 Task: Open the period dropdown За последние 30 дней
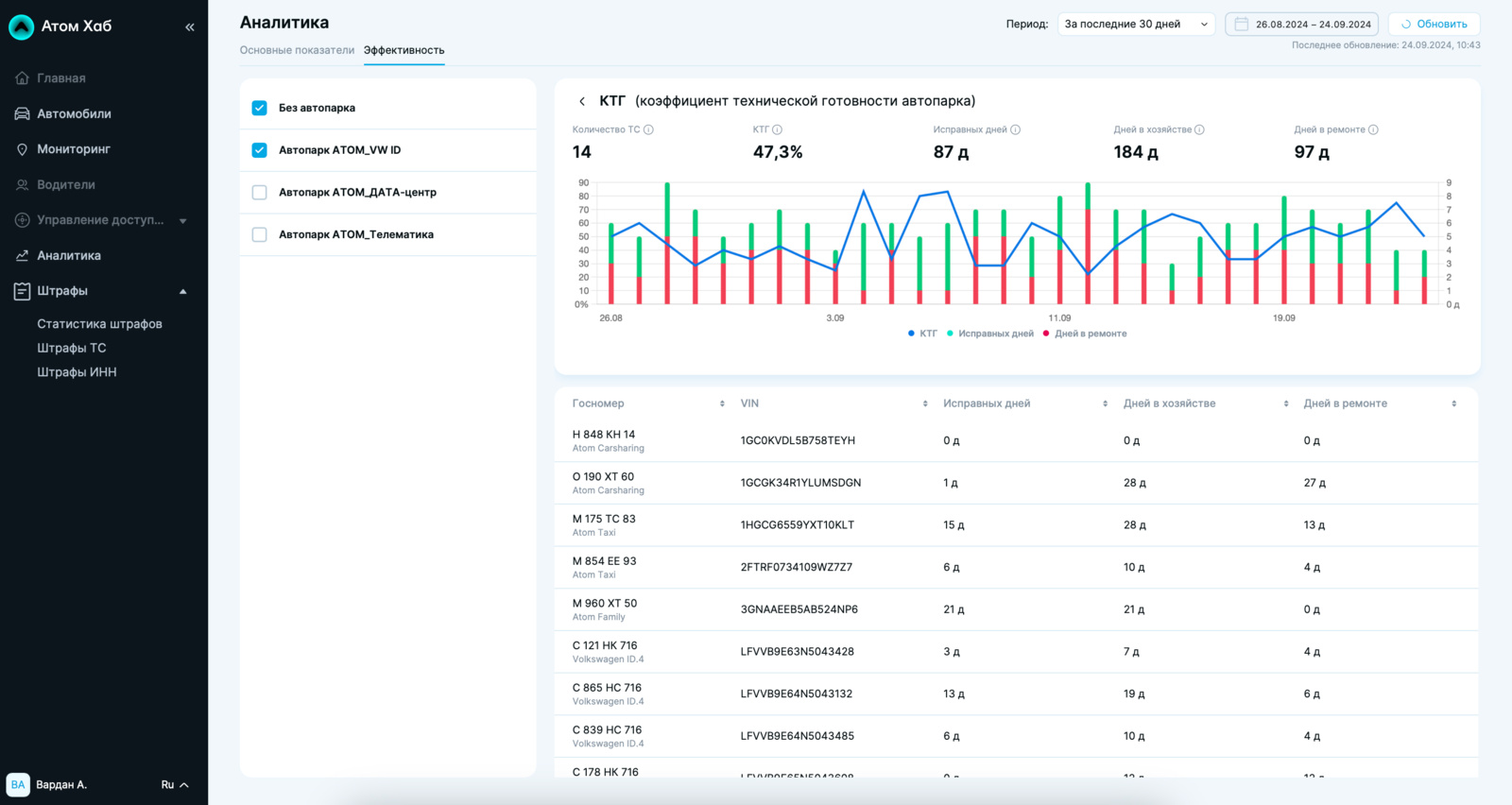[x=1135, y=25]
